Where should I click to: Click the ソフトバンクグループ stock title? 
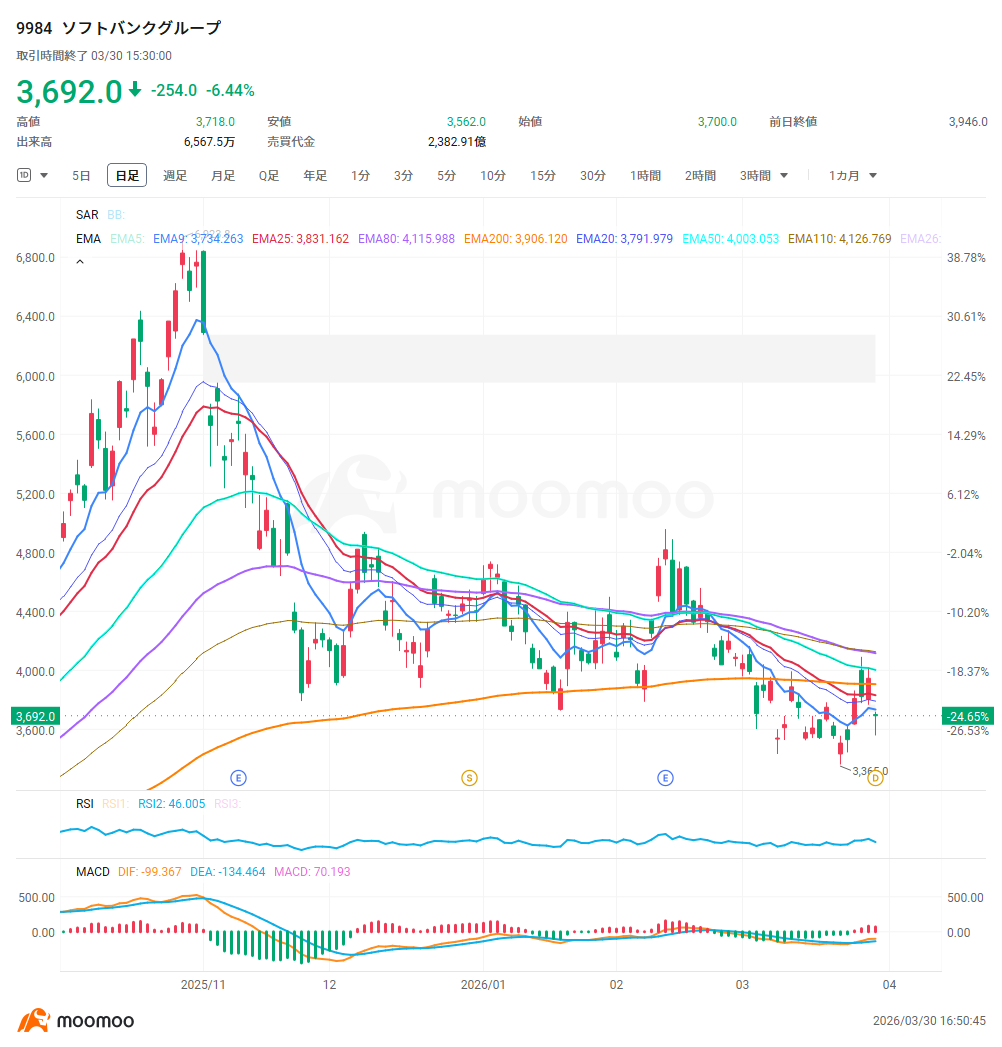point(141,28)
